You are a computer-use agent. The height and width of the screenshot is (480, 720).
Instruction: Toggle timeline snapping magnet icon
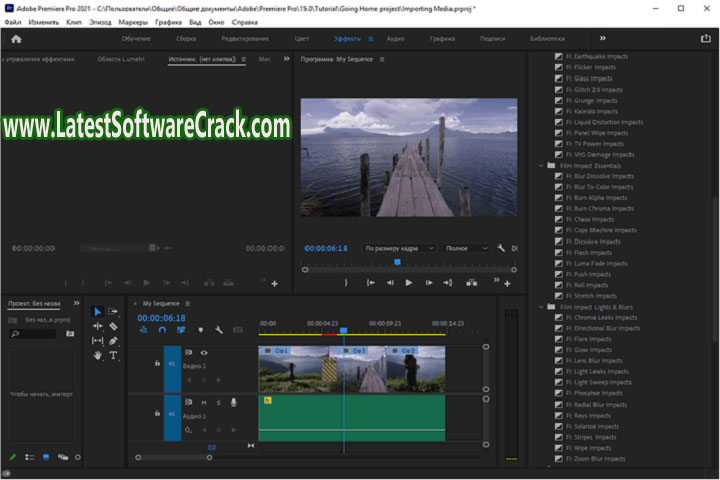pos(162,330)
